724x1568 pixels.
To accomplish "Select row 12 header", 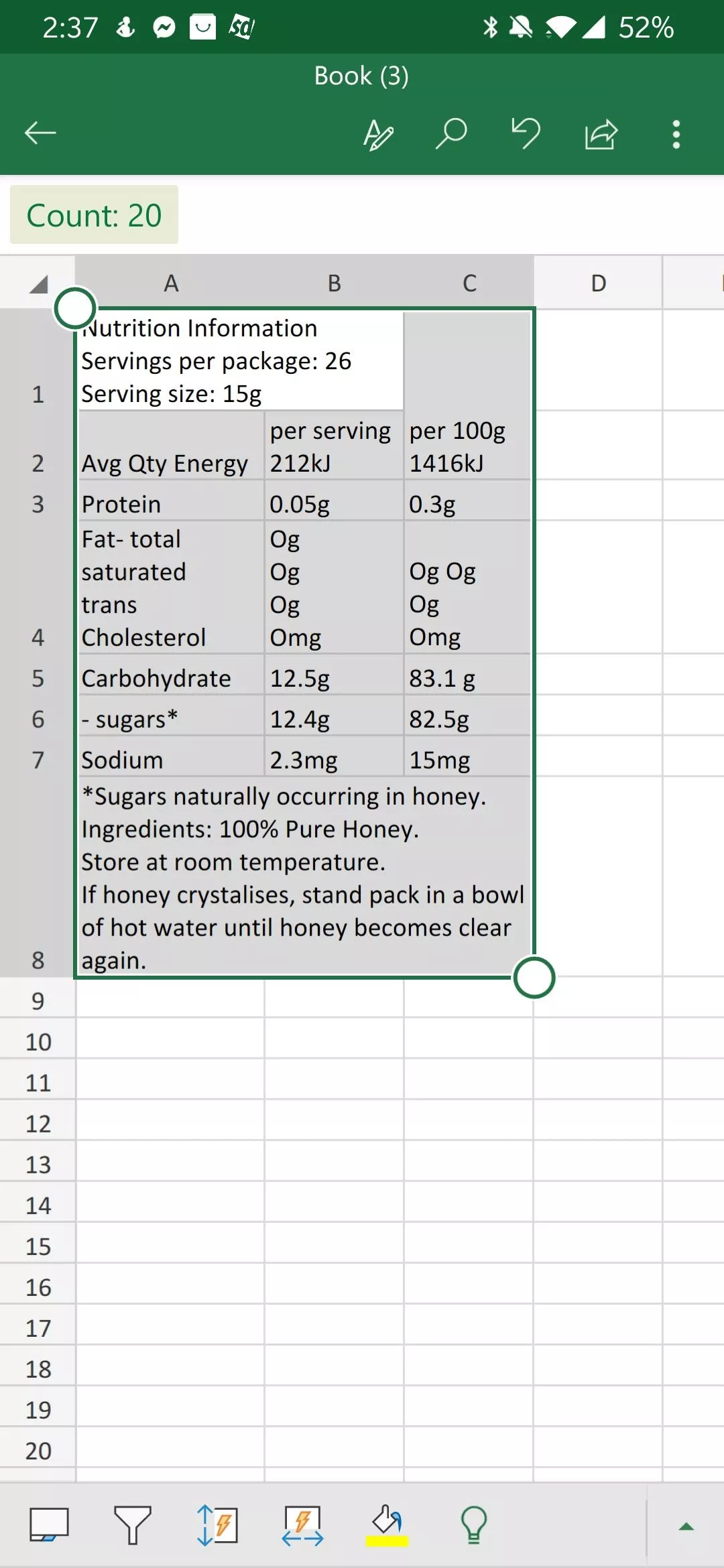I will click(38, 1123).
